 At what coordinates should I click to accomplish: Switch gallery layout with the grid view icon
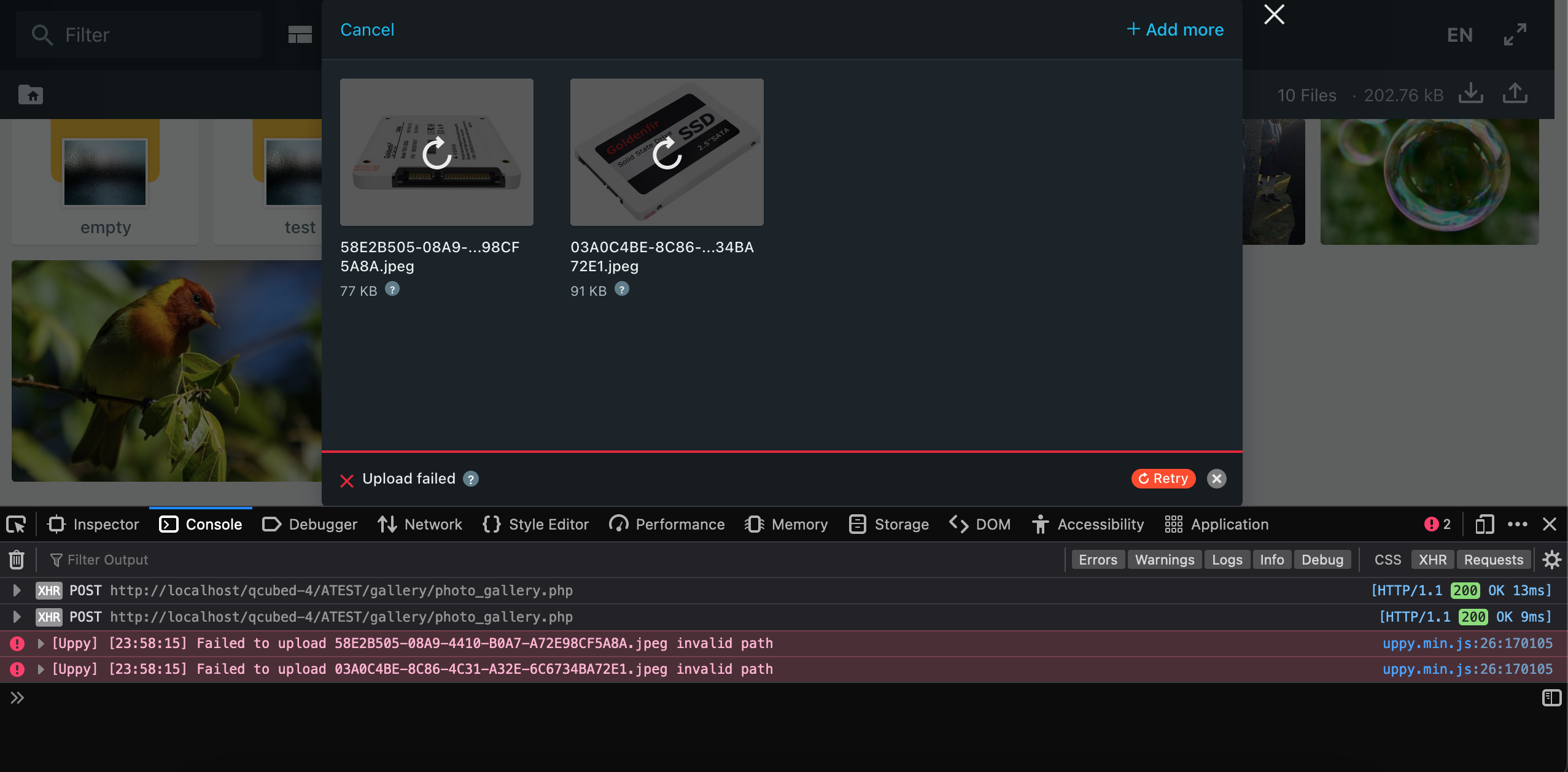click(300, 35)
